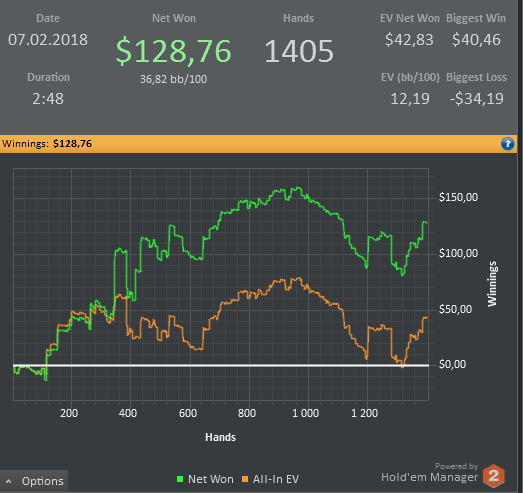The height and width of the screenshot is (493, 523).
Task: Click the Winnings: $128,76 header bar text
Action: [x=47, y=144]
